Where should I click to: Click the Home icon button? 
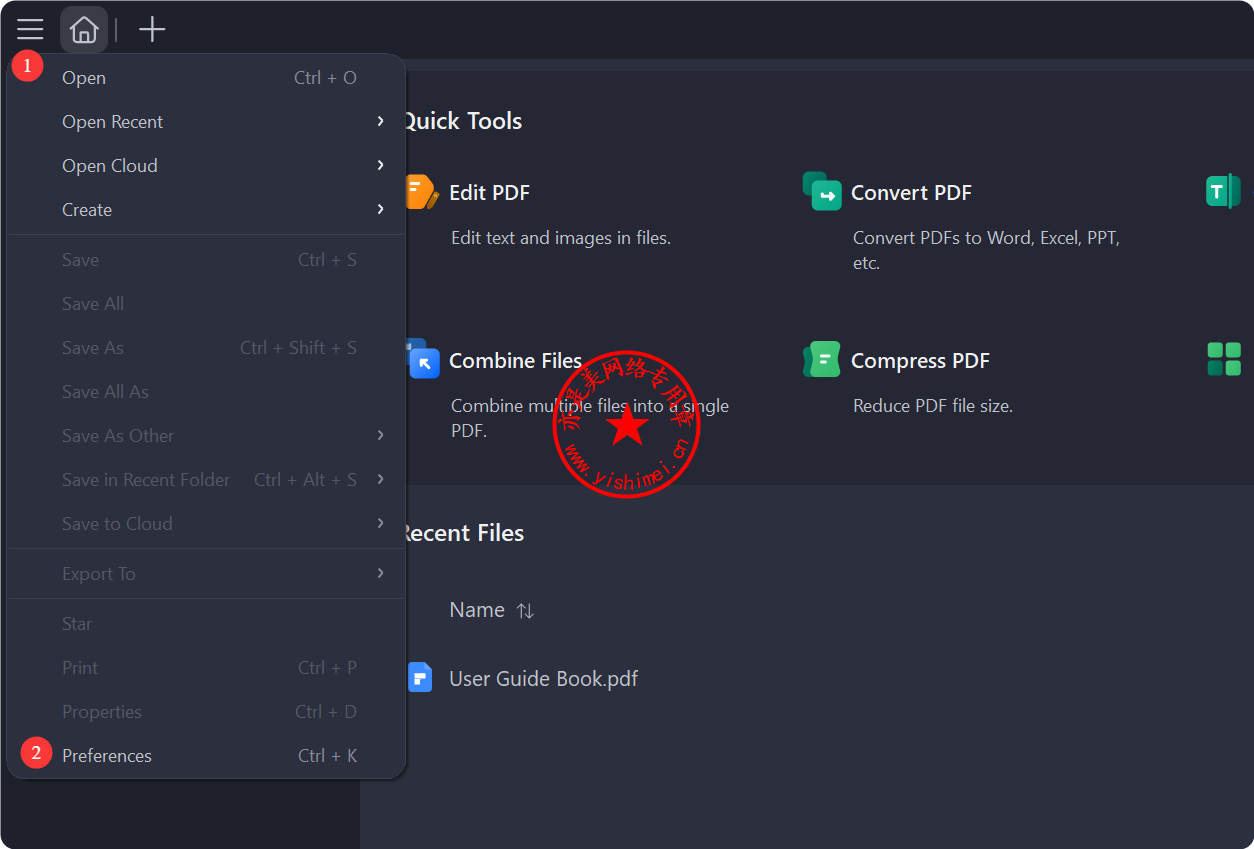pos(84,30)
